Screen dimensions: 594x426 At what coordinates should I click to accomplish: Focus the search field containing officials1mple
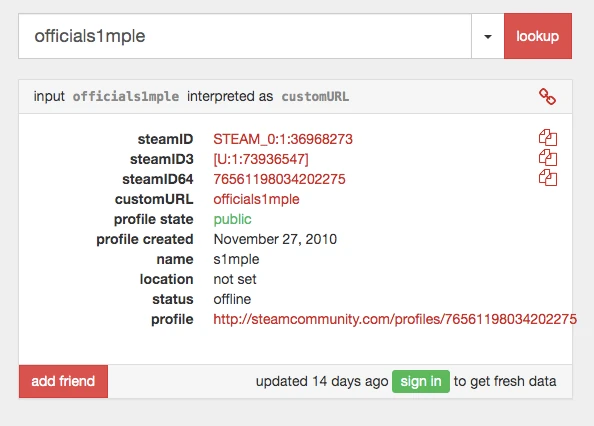pyautogui.click(x=245, y=36)
